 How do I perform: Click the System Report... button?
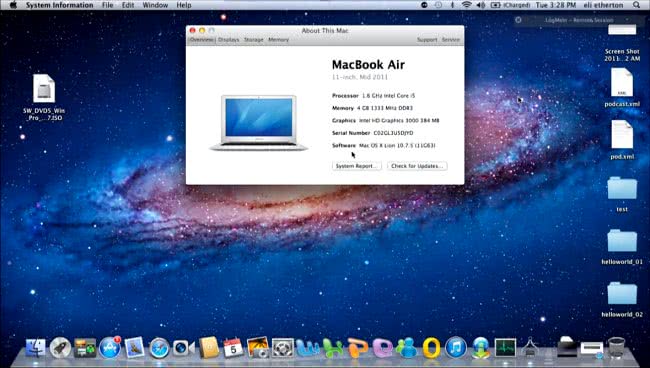tap(357, 166)
